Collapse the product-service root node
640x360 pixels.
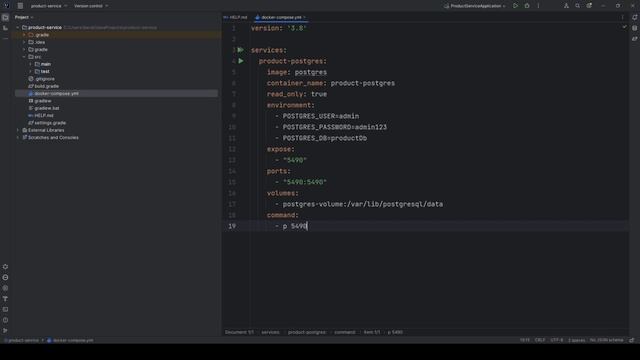(18, 27)
